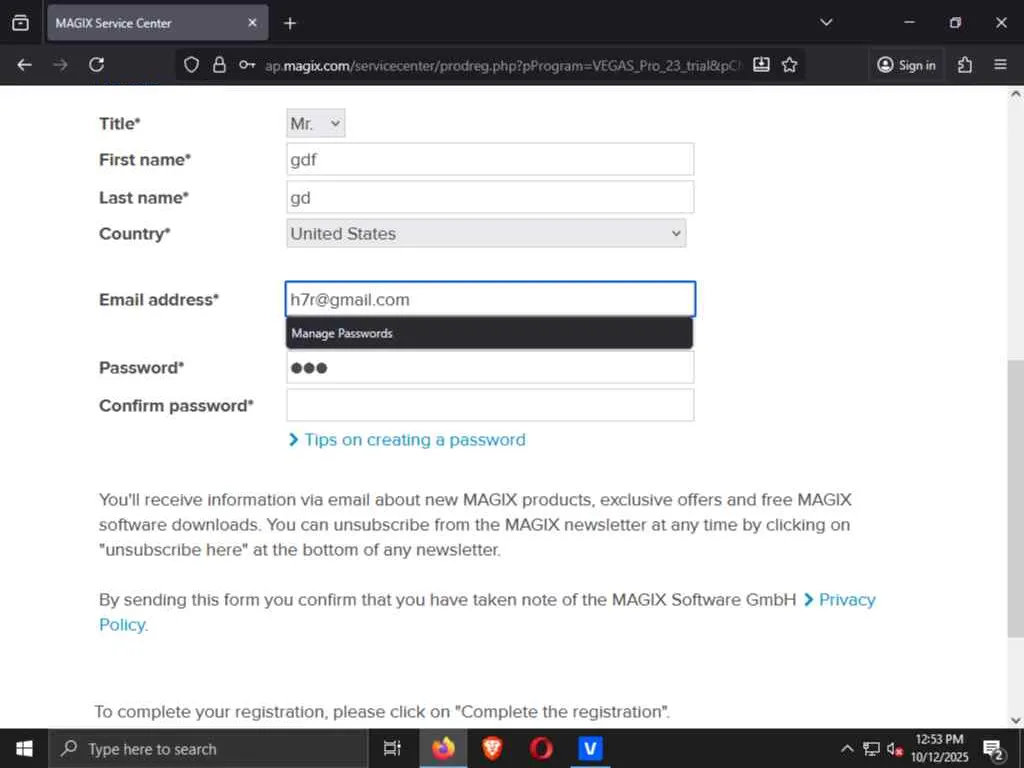The height and width of the screenshot is (768, 1024).
Task: View site security padlock info
Action: (219, 65)
